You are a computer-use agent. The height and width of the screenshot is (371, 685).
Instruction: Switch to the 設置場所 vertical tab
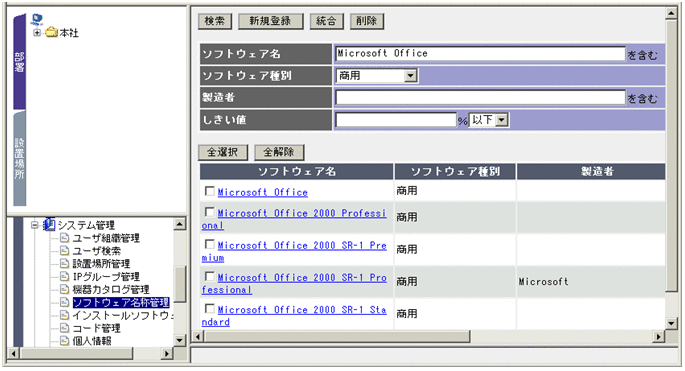coord(19,158)
